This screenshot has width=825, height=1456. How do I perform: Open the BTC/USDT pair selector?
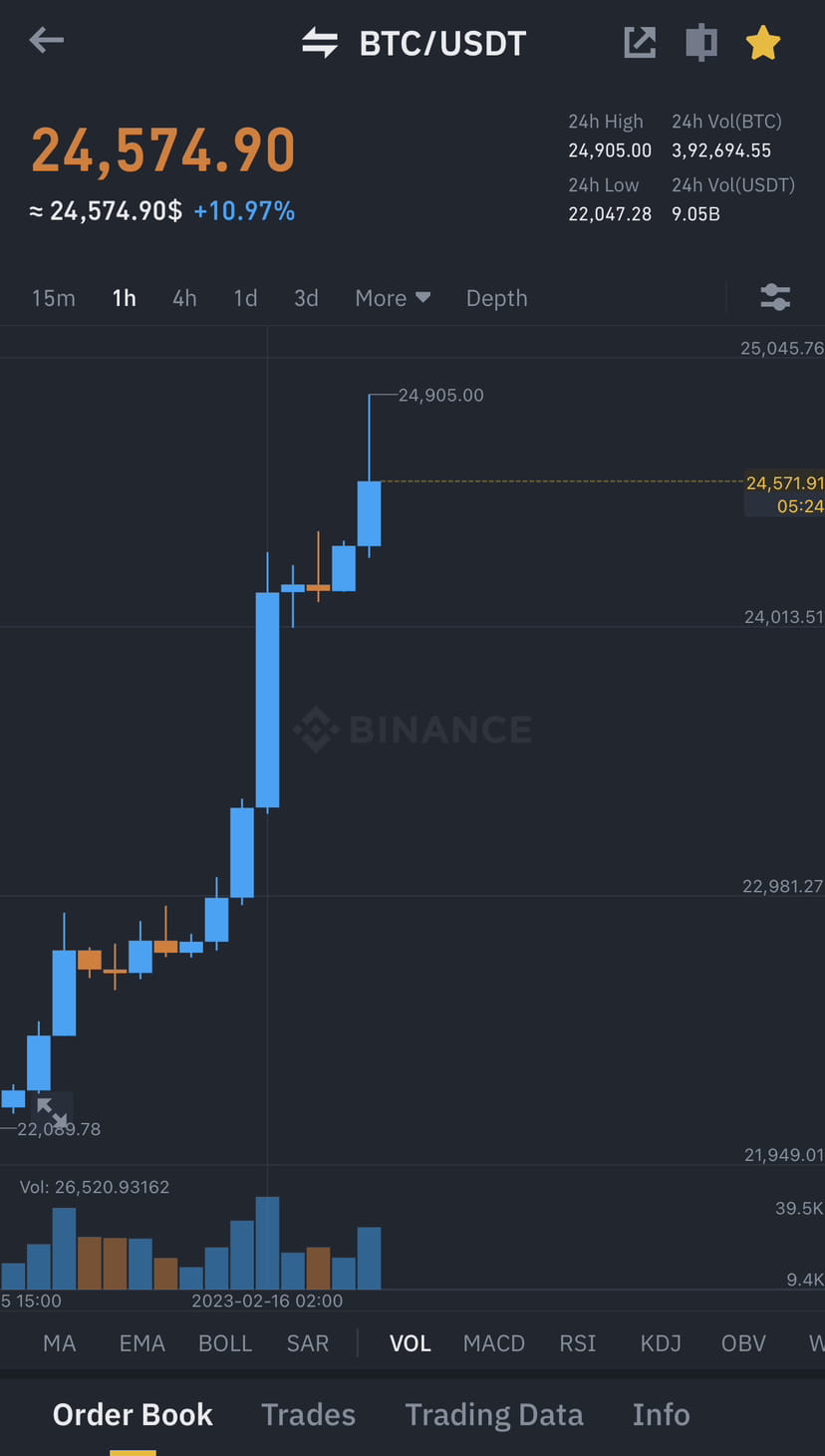pyautogui.click(x=442, y=42)
